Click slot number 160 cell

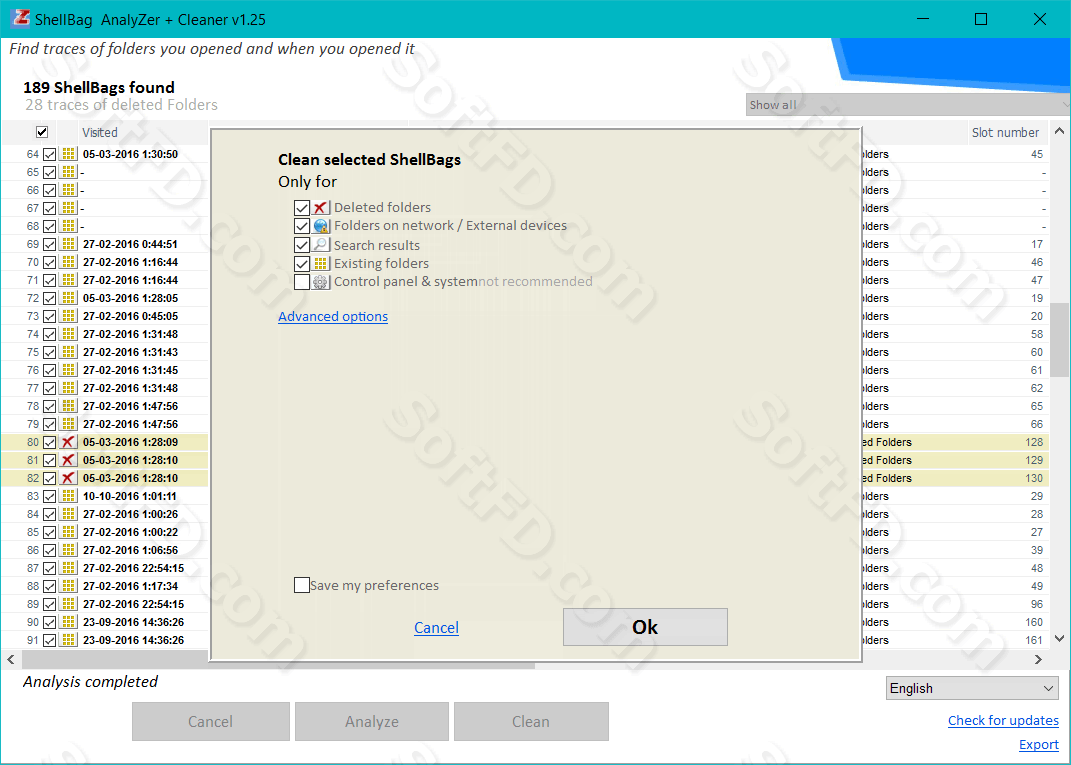1034,622
